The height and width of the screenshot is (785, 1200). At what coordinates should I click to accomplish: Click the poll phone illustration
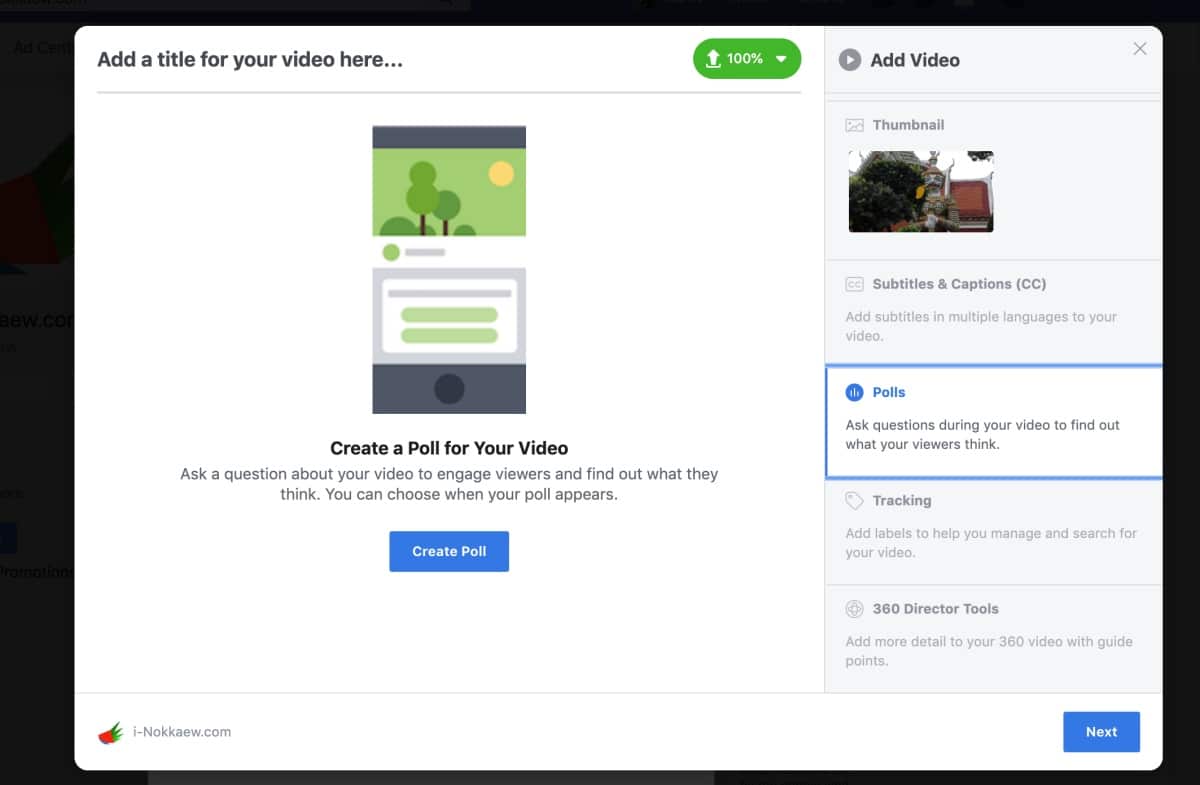[x=449, y=270]
